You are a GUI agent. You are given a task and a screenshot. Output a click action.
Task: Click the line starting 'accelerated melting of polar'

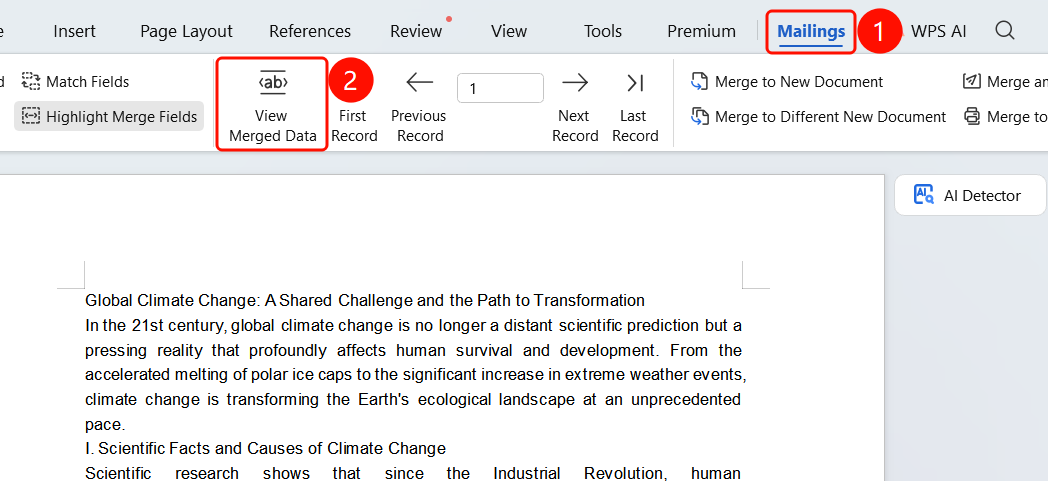coord(416,375)
